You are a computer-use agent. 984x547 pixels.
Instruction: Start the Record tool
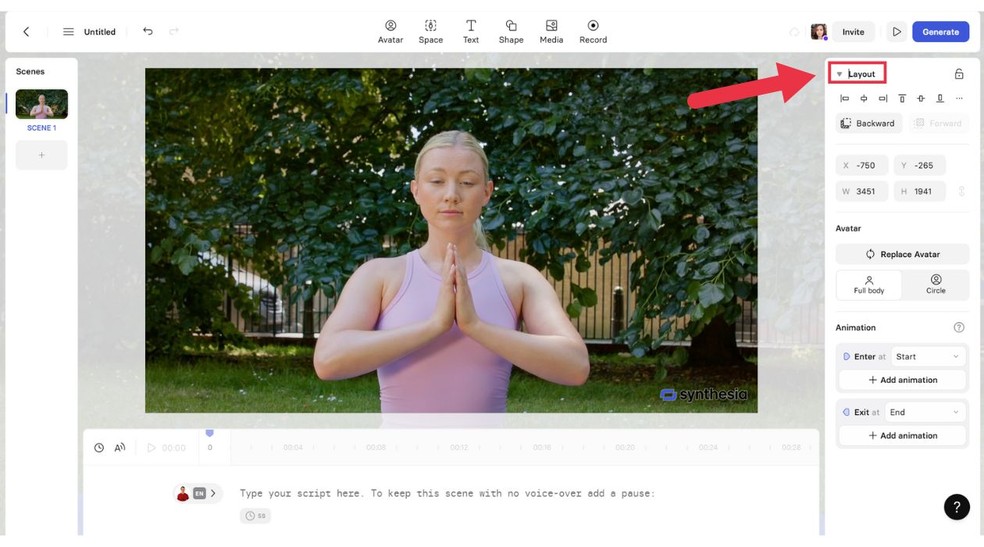coord(593,31)
